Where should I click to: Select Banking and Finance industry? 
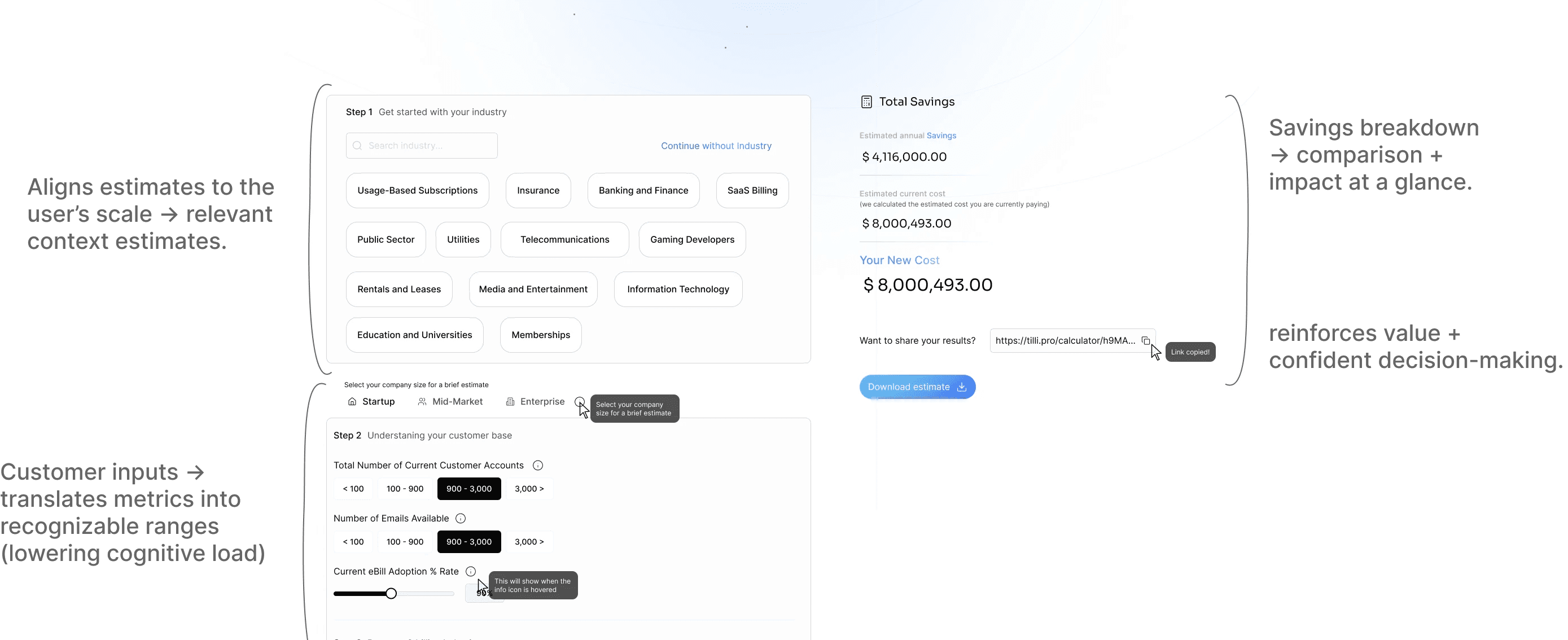643,190
